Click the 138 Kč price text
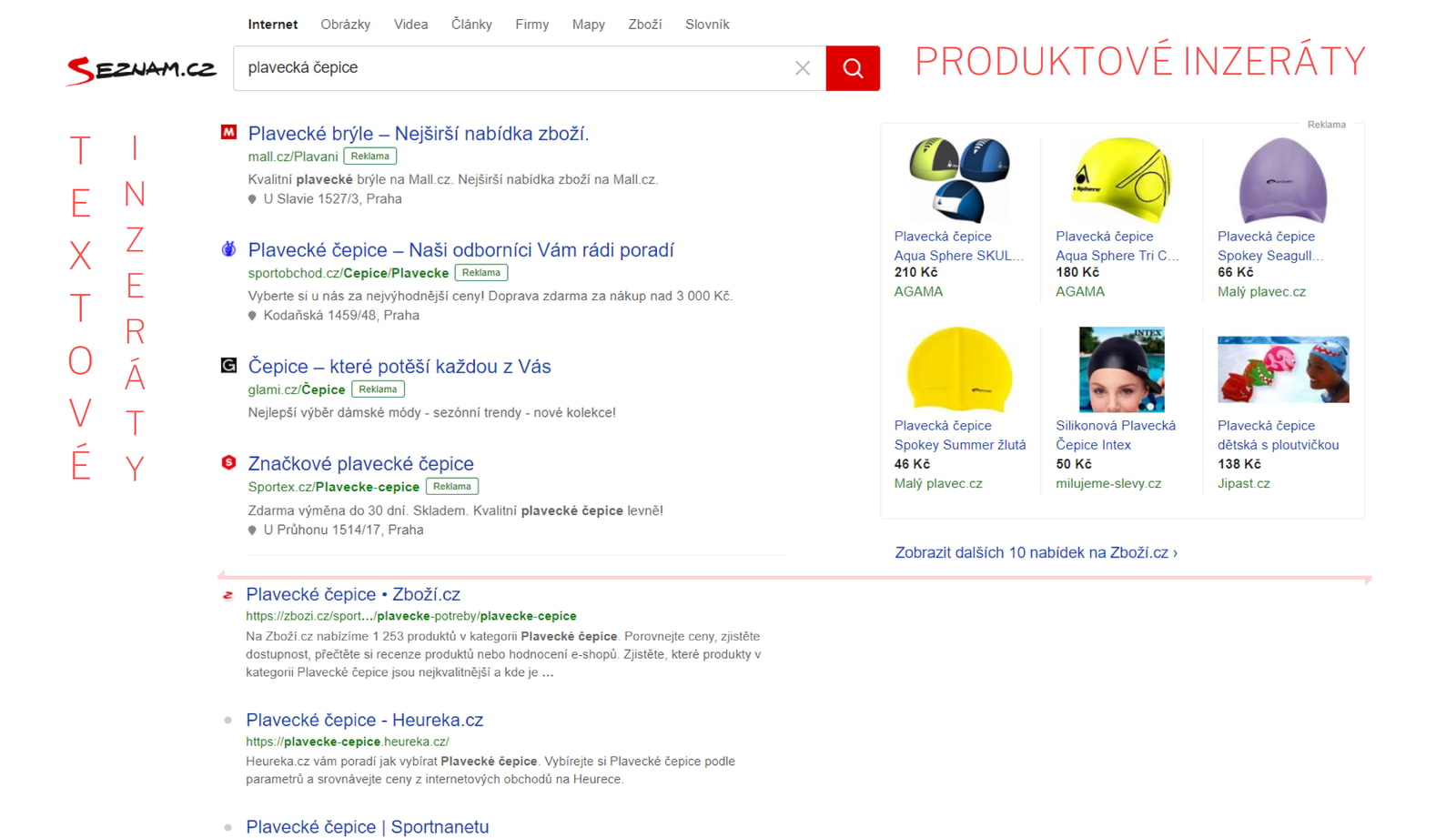Screen dimensions: 1456x838 pos(1239,464)
